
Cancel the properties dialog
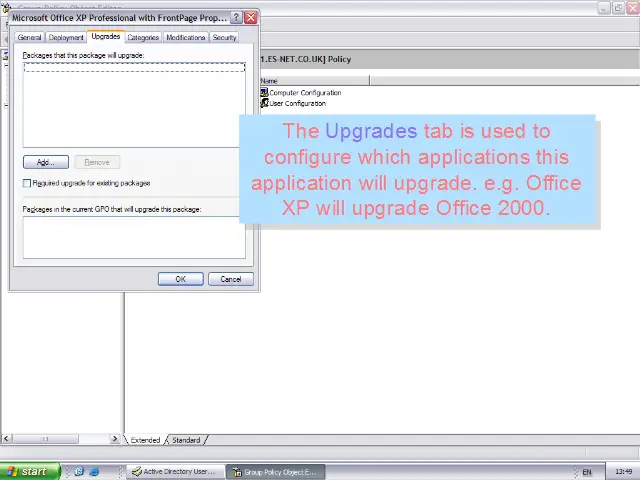coord(231,279)
